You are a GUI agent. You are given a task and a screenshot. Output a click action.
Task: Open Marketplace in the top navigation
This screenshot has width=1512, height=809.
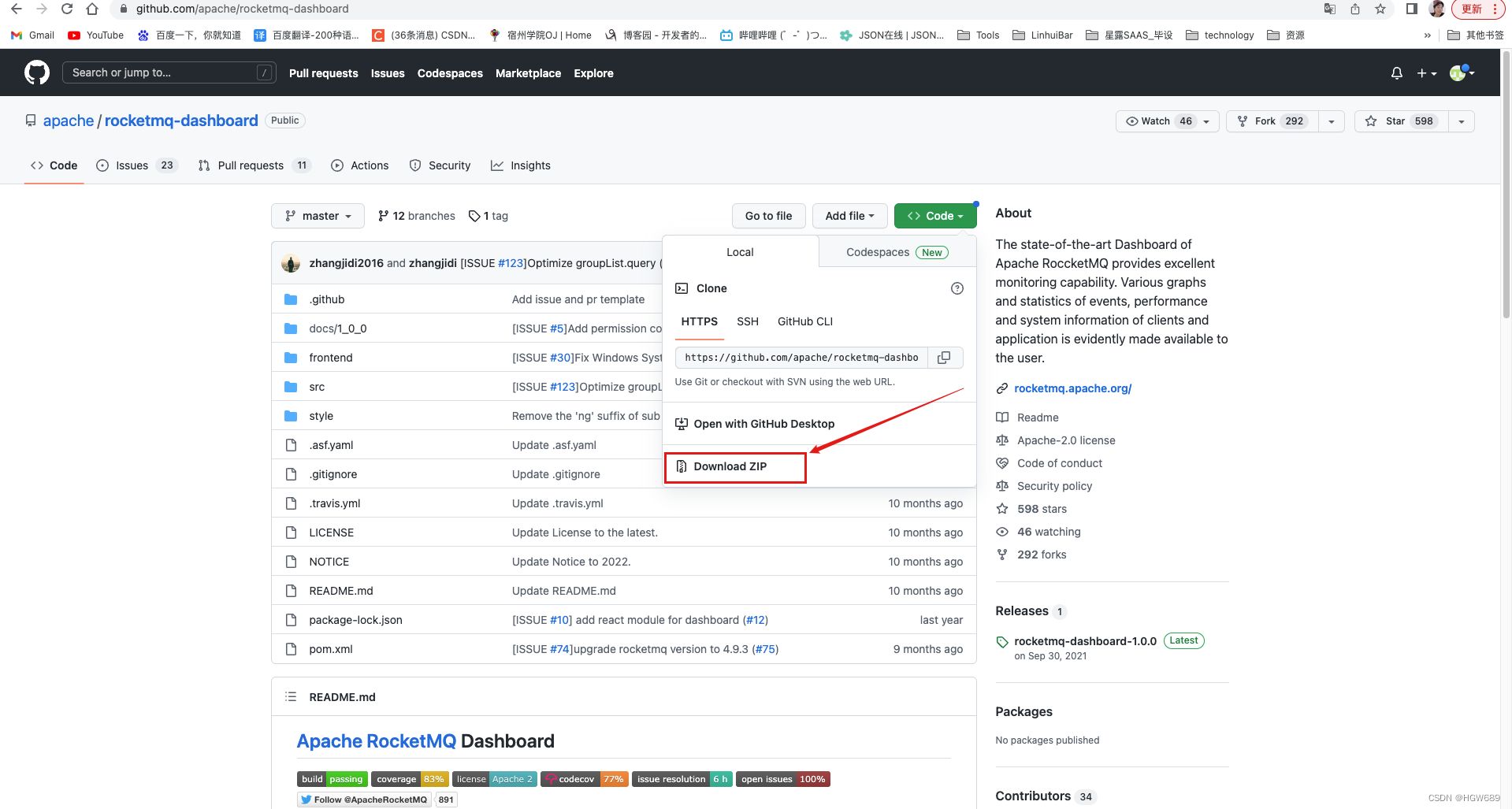528,73
